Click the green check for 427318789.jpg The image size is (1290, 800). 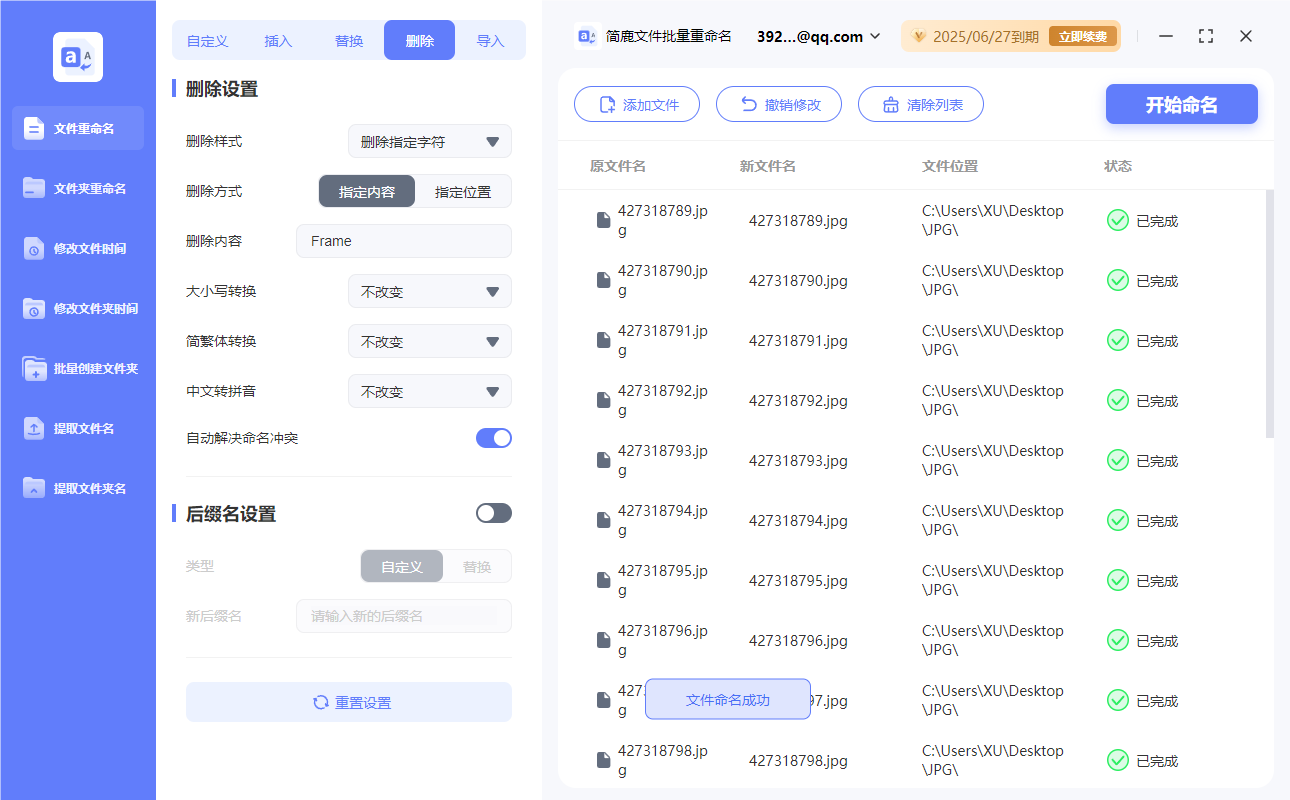click(1118, 220)
